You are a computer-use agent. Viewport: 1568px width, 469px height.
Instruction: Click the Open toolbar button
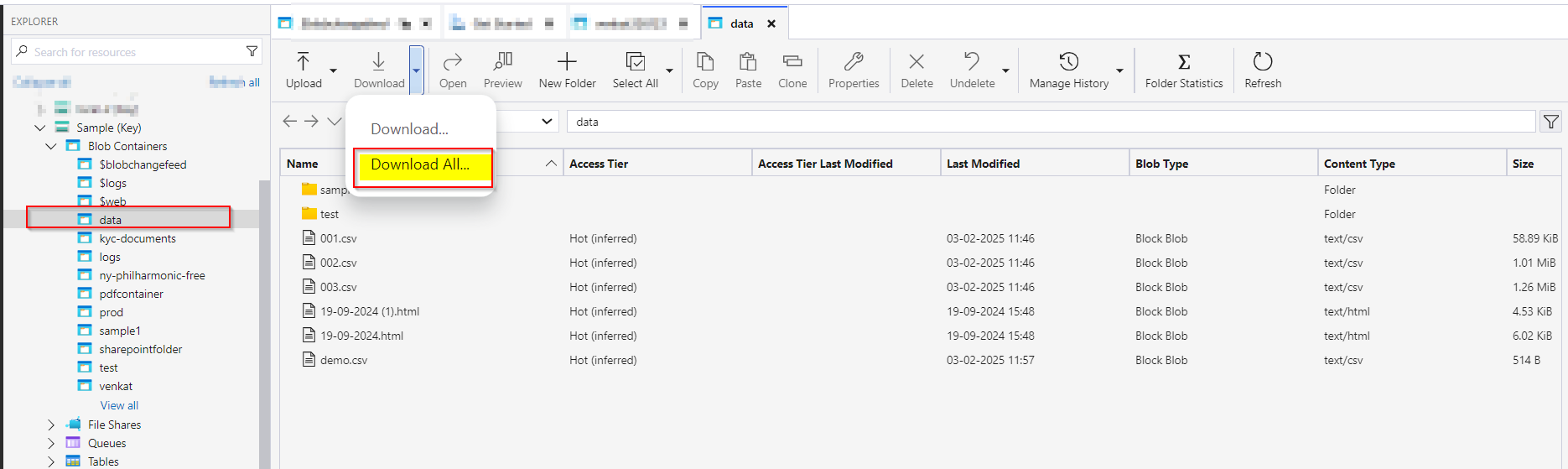[x=453, y=70]
